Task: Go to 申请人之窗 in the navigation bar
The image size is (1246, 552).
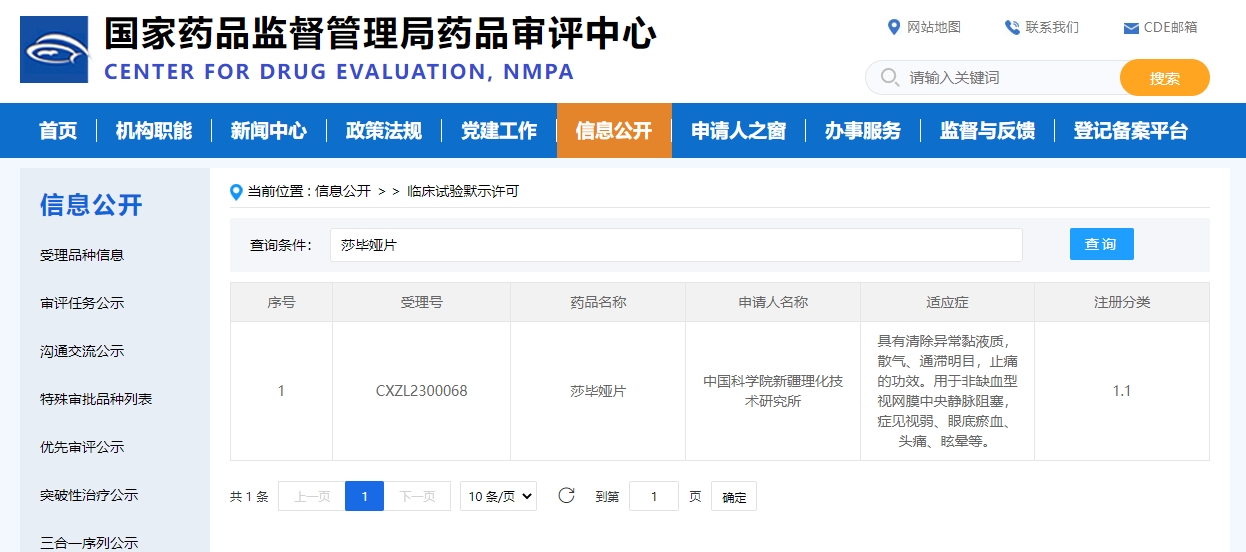Action: 738,131
